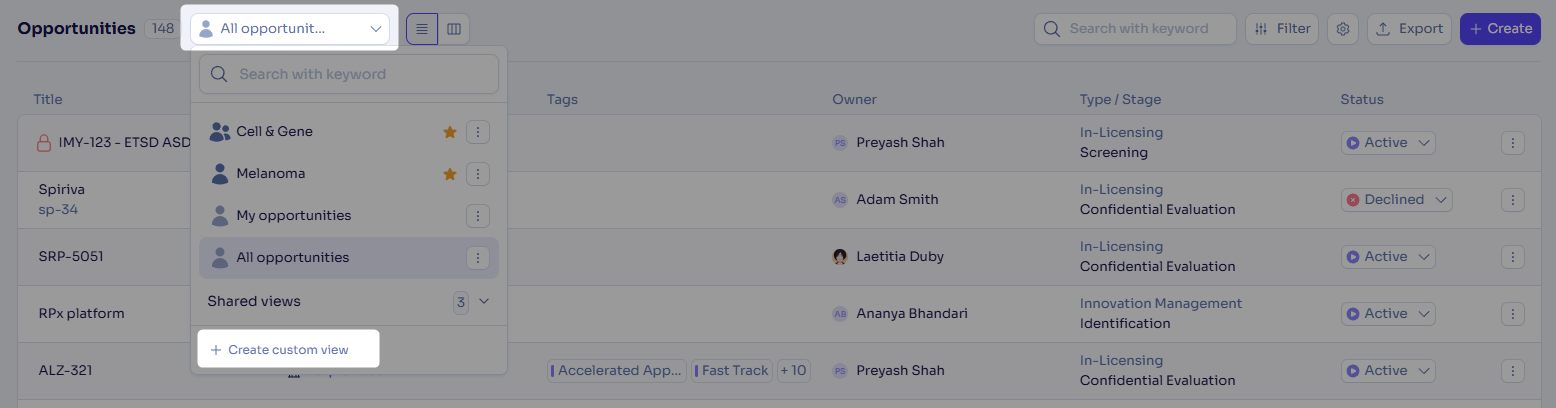Switch to board column view
The height and width of the screenshot is (408, 1556).
click(x=454, y=29)
